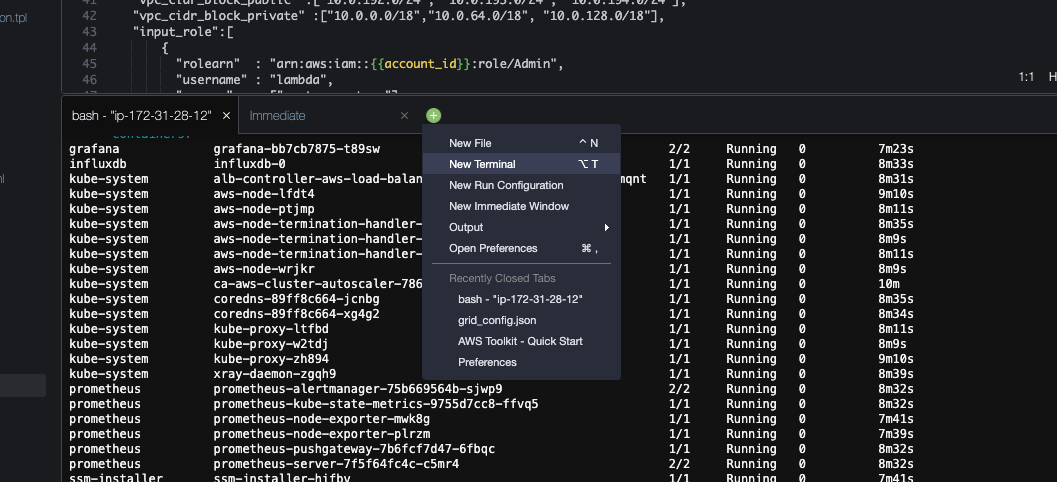Expand the Output submenu arrow

607,227
